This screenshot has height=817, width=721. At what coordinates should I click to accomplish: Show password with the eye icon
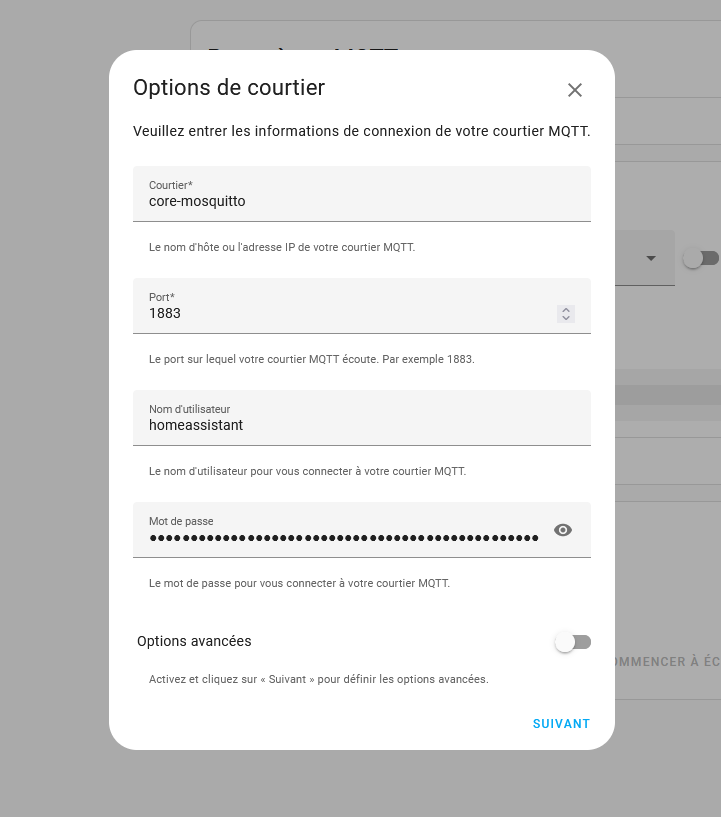[x=563, y=530]
